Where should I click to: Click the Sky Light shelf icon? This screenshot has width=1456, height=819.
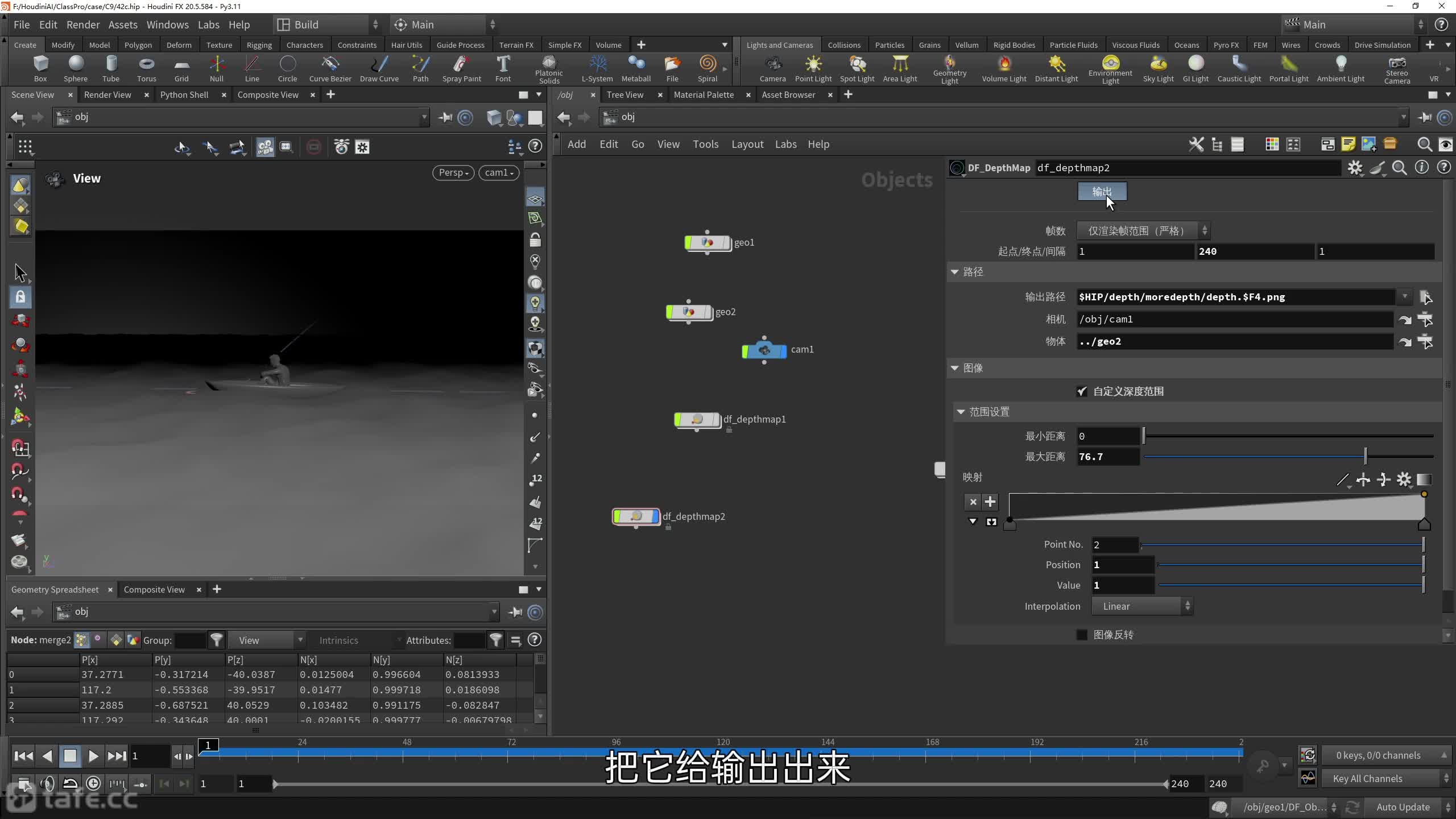[1158, 68]
